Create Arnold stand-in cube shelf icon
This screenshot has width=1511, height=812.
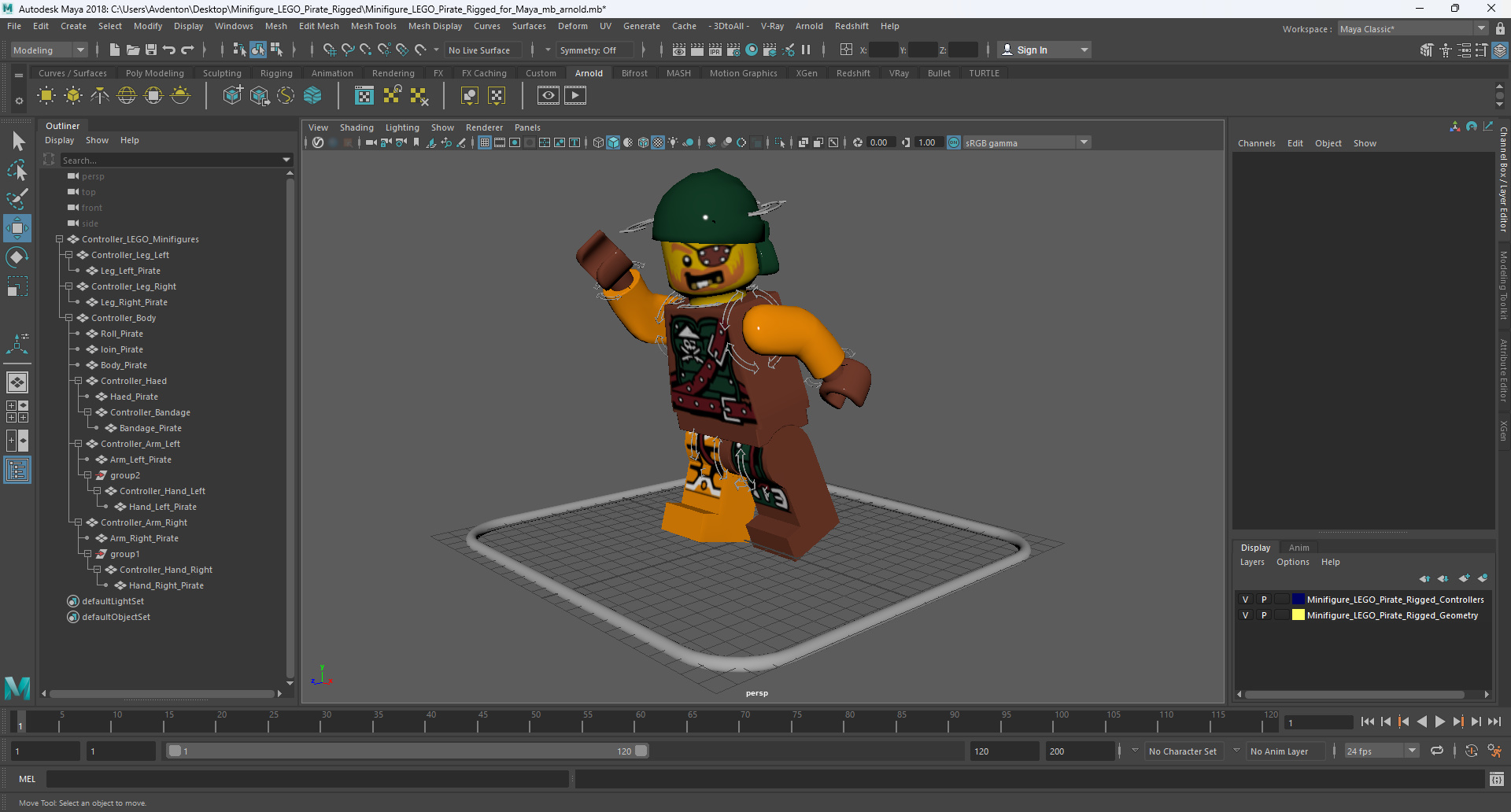tap(232, 96)
